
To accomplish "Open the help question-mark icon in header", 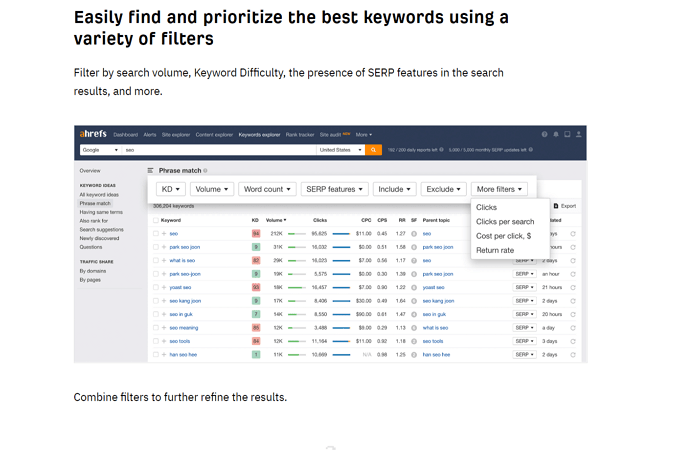I will click(544, 134).
